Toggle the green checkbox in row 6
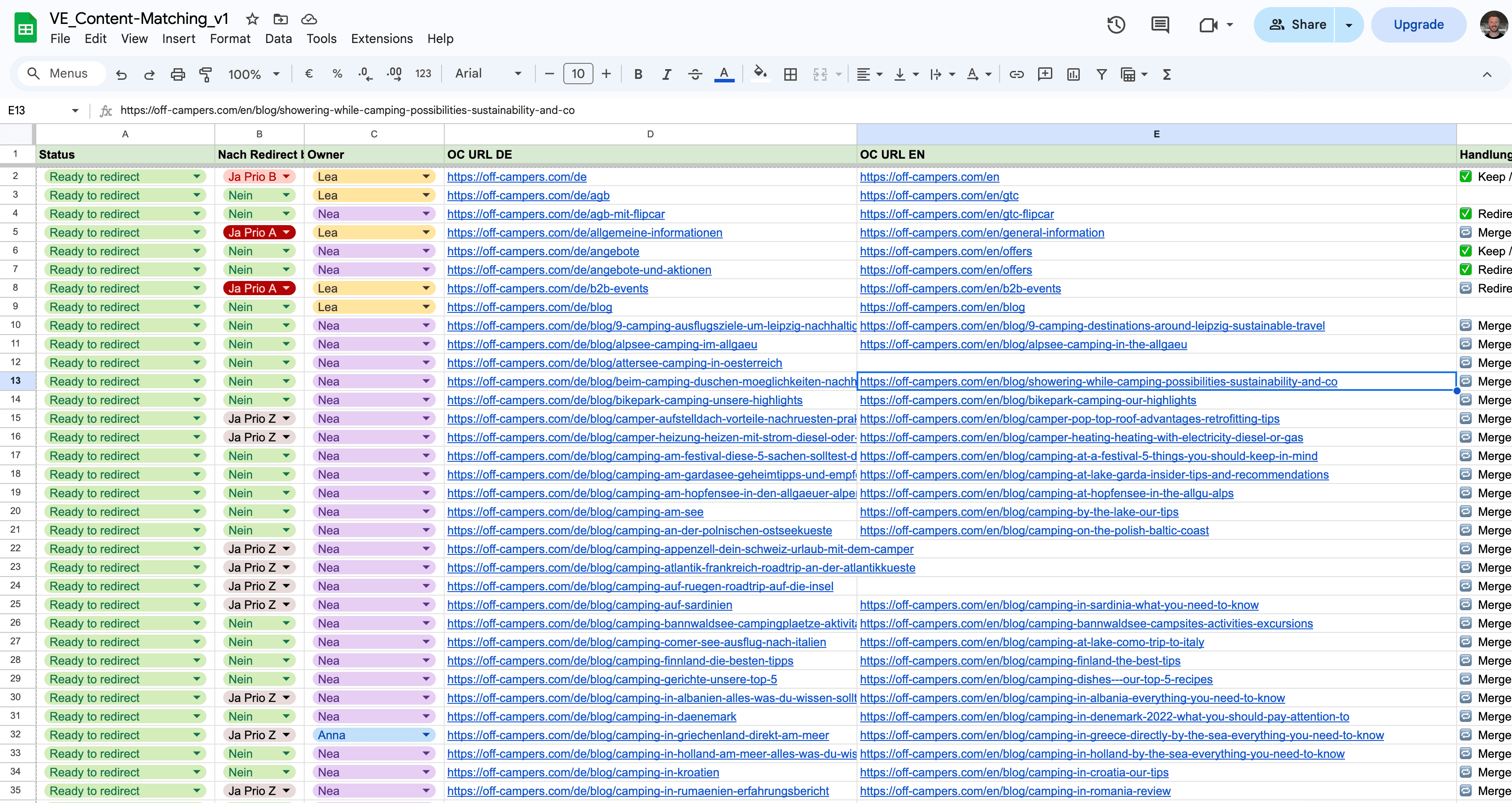The height and width of the screenshot is (803, 1512). pos(1465,251)
